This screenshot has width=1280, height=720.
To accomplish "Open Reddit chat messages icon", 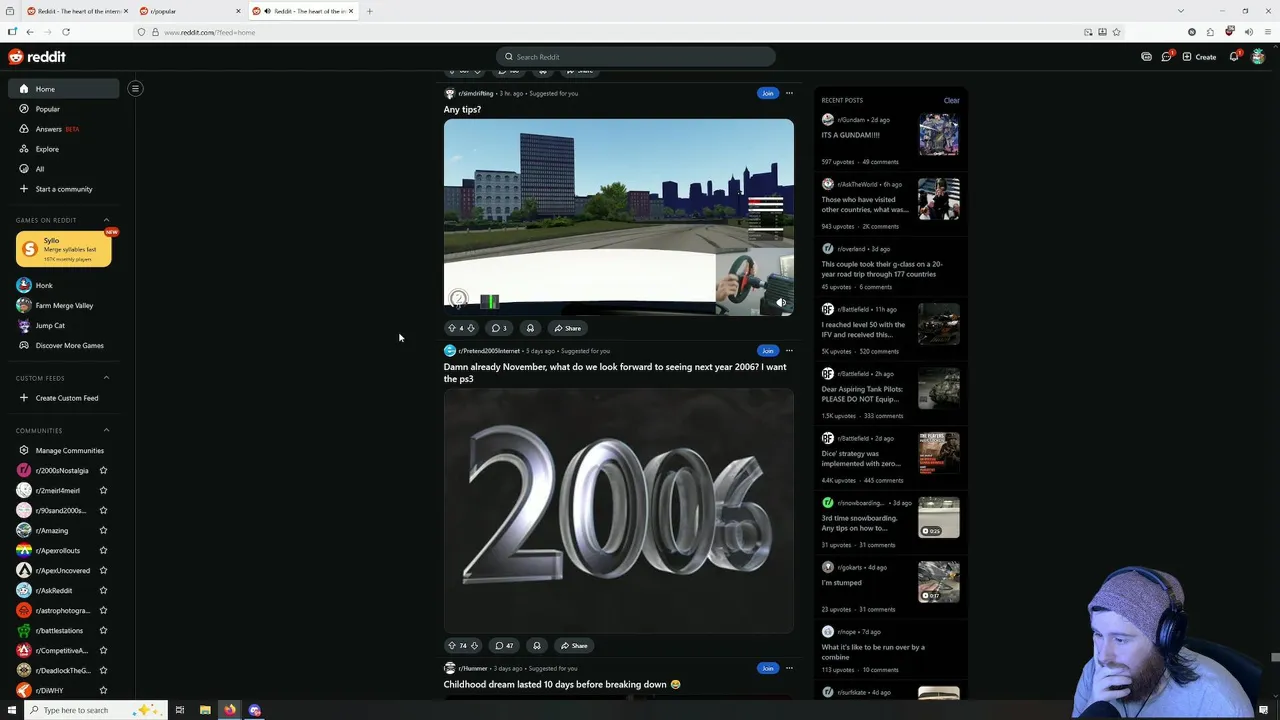I will pyautogui.click(x=1166, y=57).
